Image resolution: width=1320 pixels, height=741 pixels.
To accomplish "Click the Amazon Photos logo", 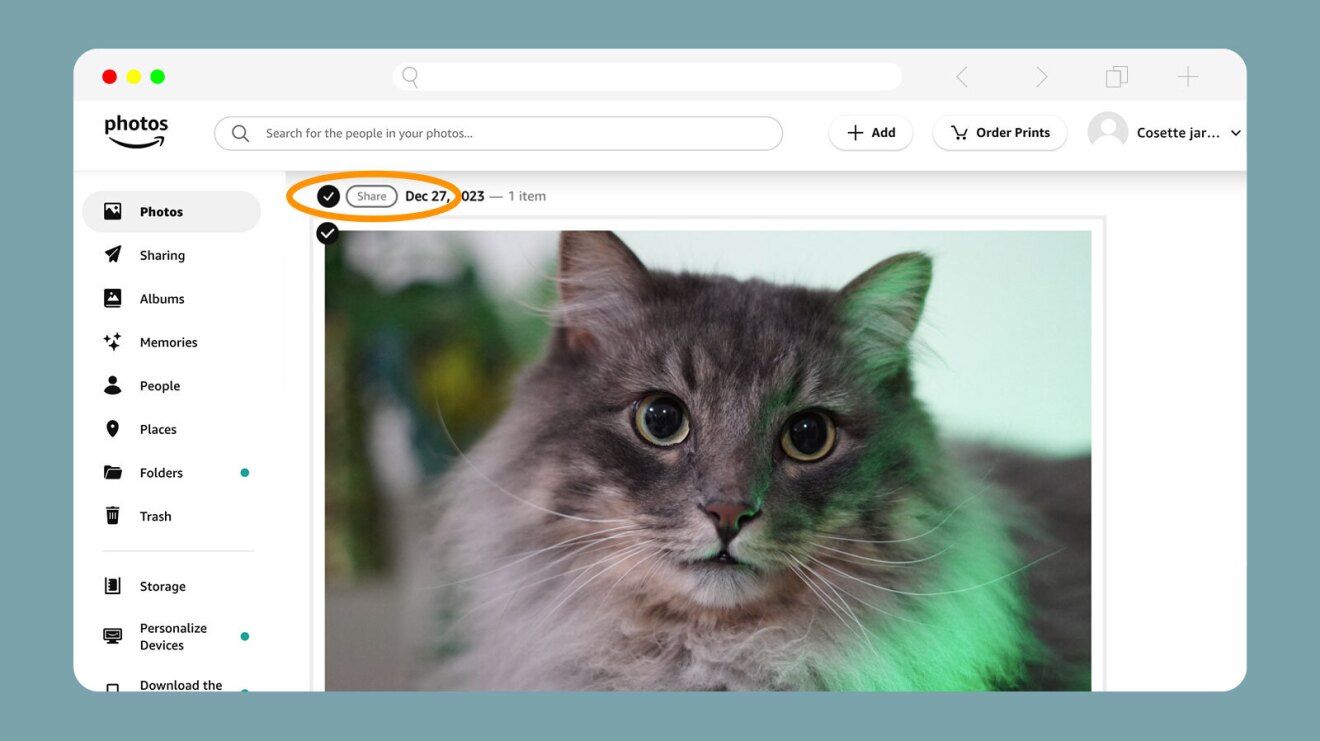I will (x=136, y=131).
